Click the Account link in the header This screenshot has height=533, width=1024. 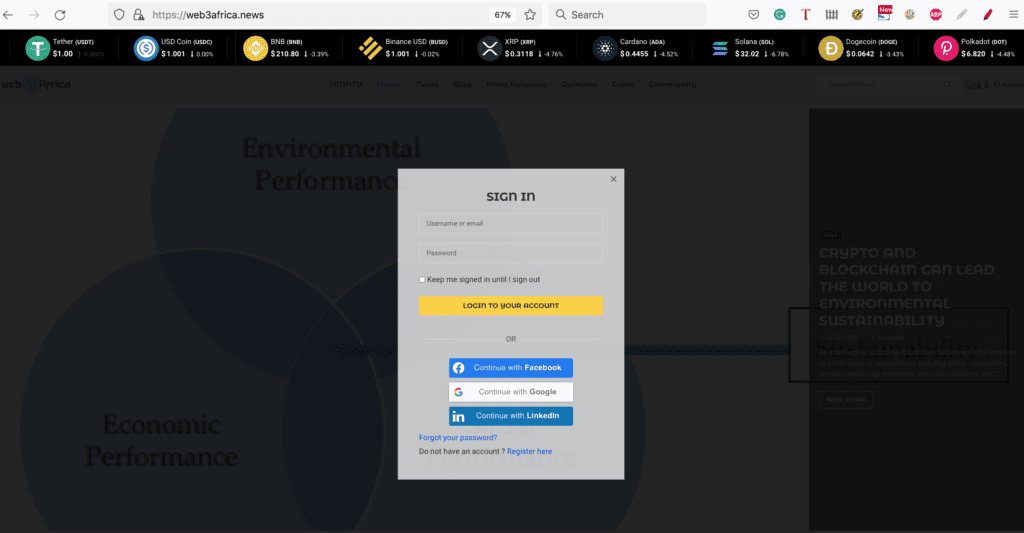(x=1010, y=84)
